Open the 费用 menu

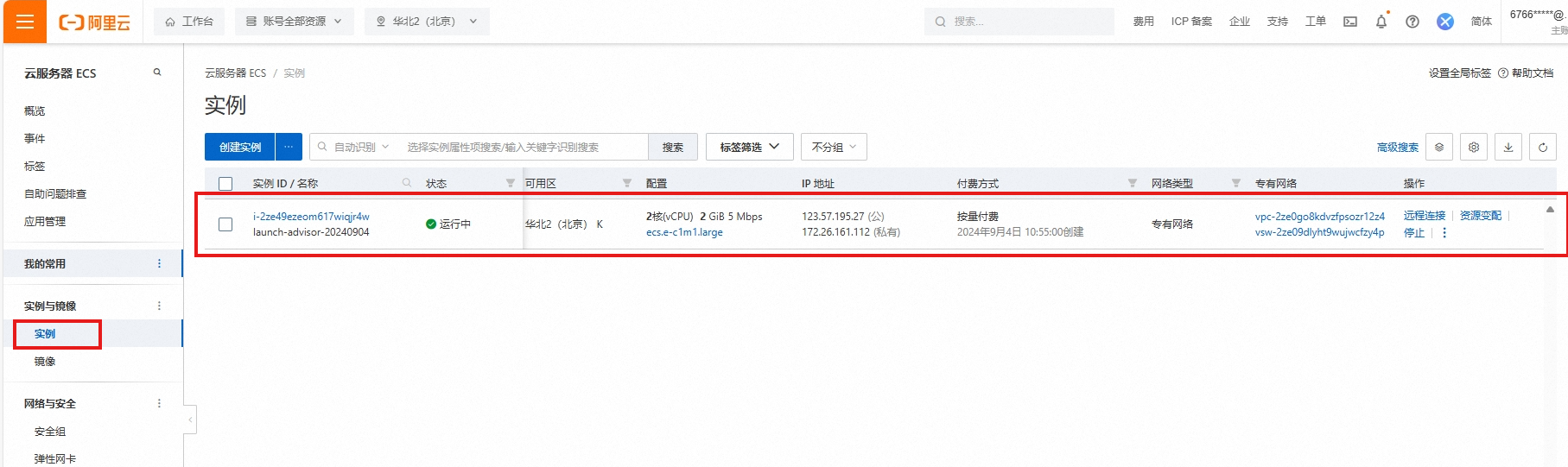tap(1144, 22)
